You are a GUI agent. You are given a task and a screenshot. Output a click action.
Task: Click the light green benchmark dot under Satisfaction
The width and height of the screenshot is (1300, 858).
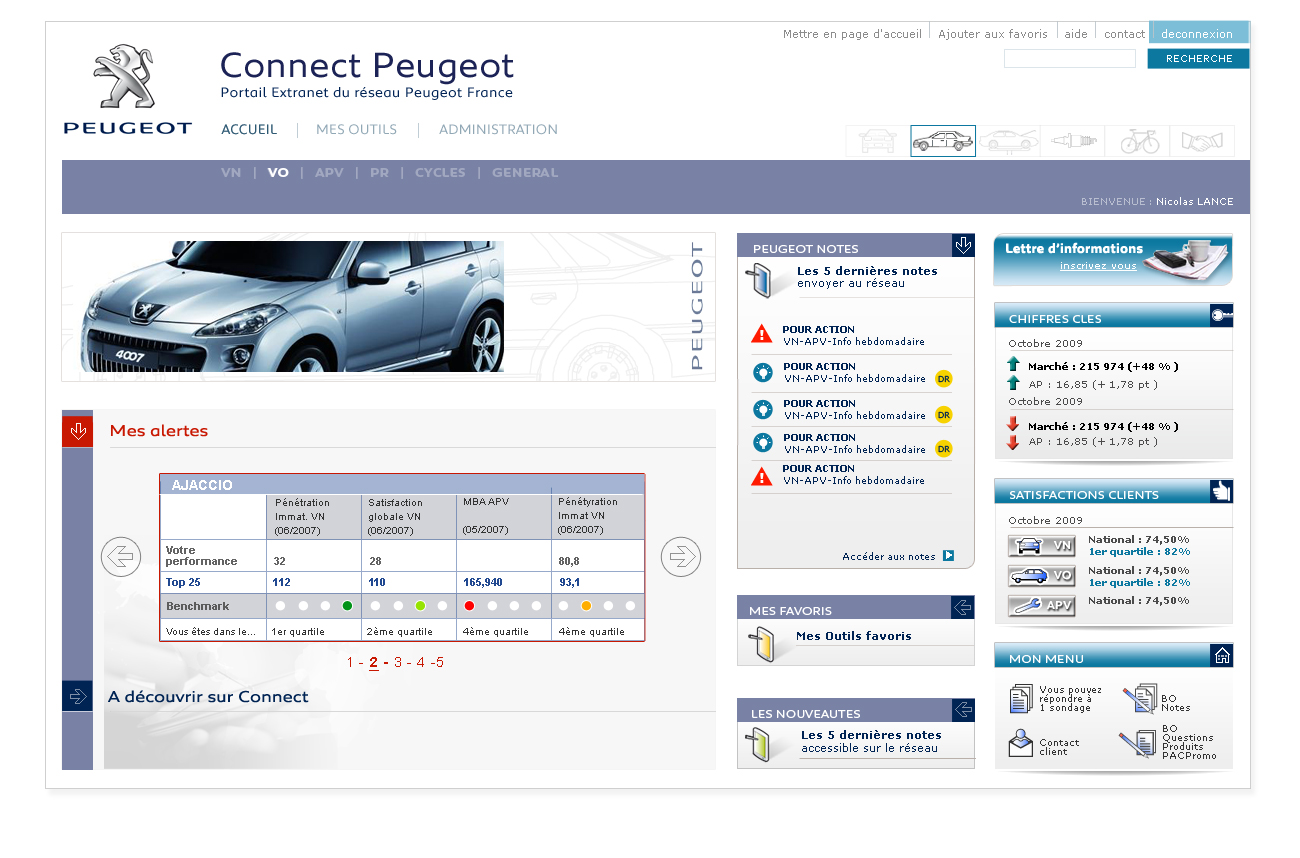point(420,606)
